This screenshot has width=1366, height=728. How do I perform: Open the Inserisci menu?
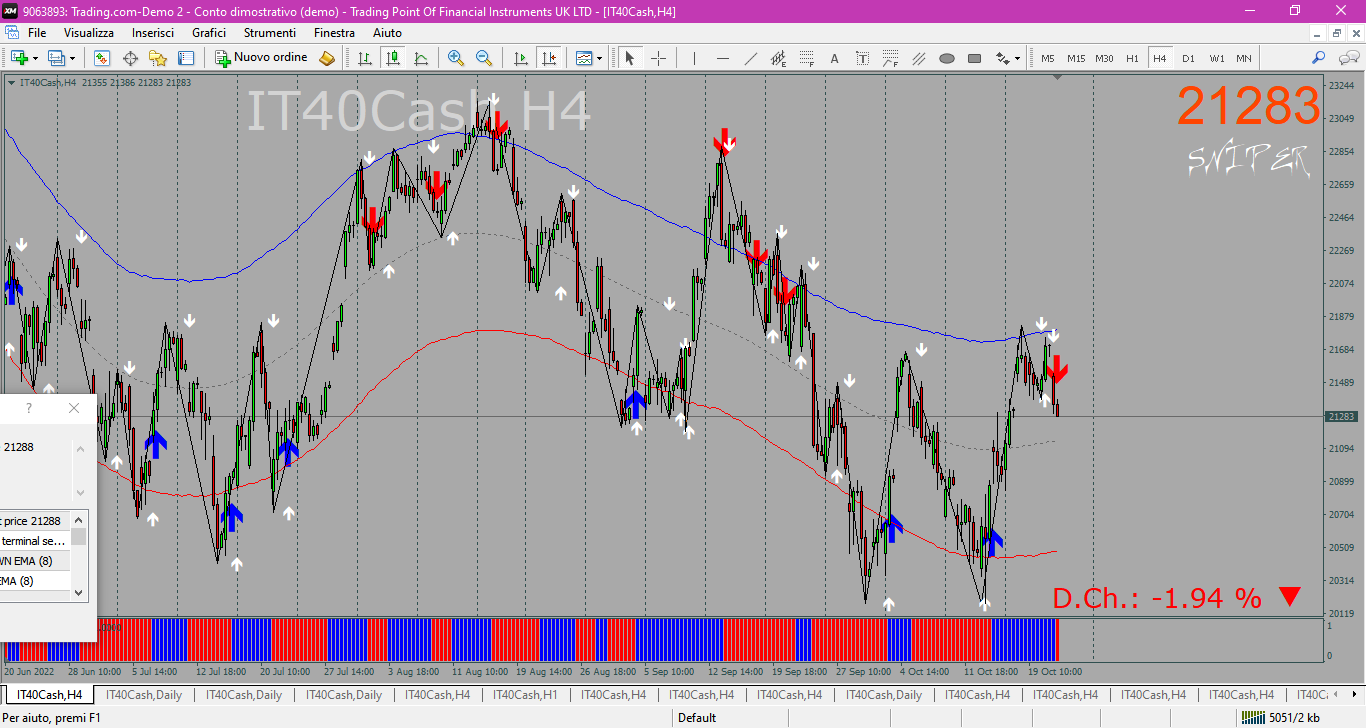click(153, 33)
